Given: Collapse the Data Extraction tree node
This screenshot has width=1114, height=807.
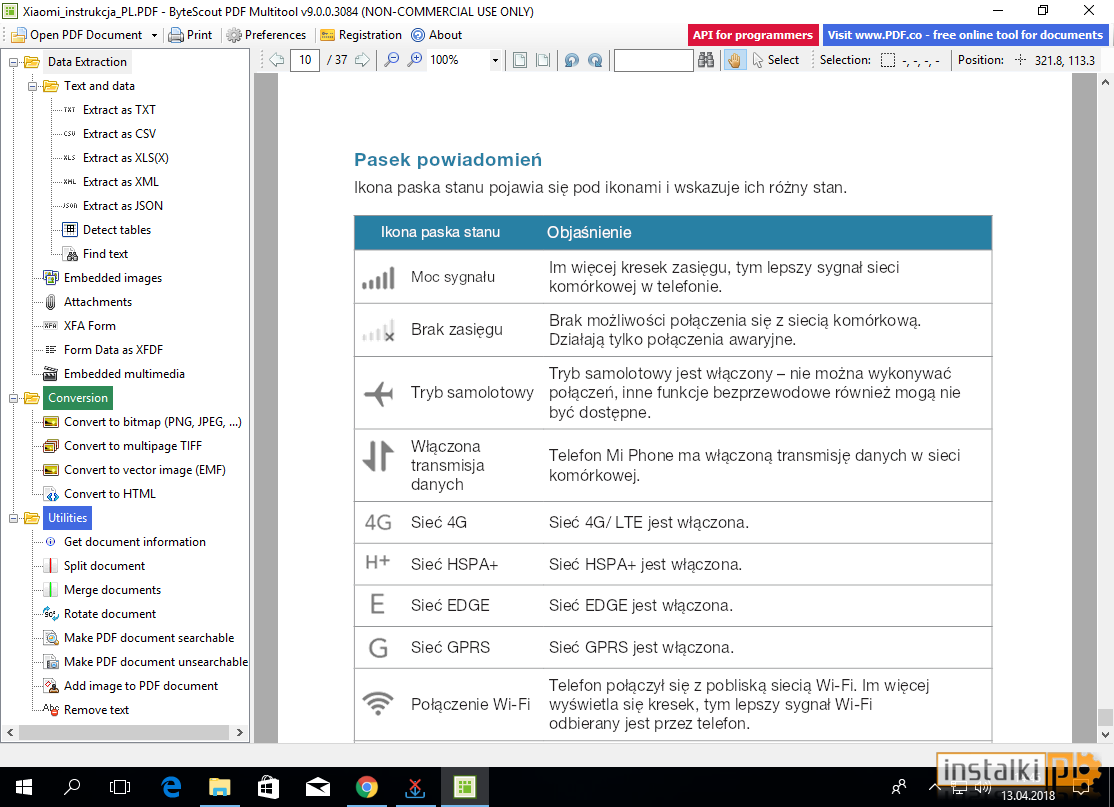Looking at the screenshot, I should (13, 63).
